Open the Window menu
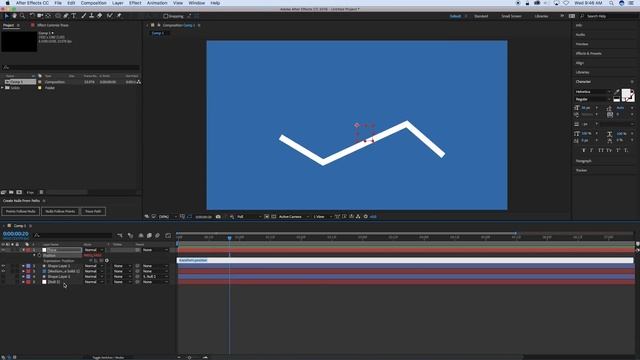Viewport: 640px width, 360px height. tap(197, 3)
